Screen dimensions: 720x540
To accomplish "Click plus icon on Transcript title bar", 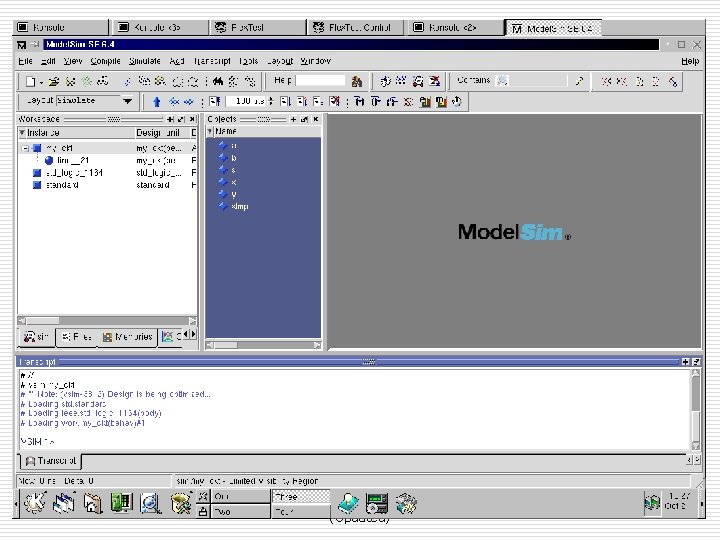I will click(x=686, y=362).
